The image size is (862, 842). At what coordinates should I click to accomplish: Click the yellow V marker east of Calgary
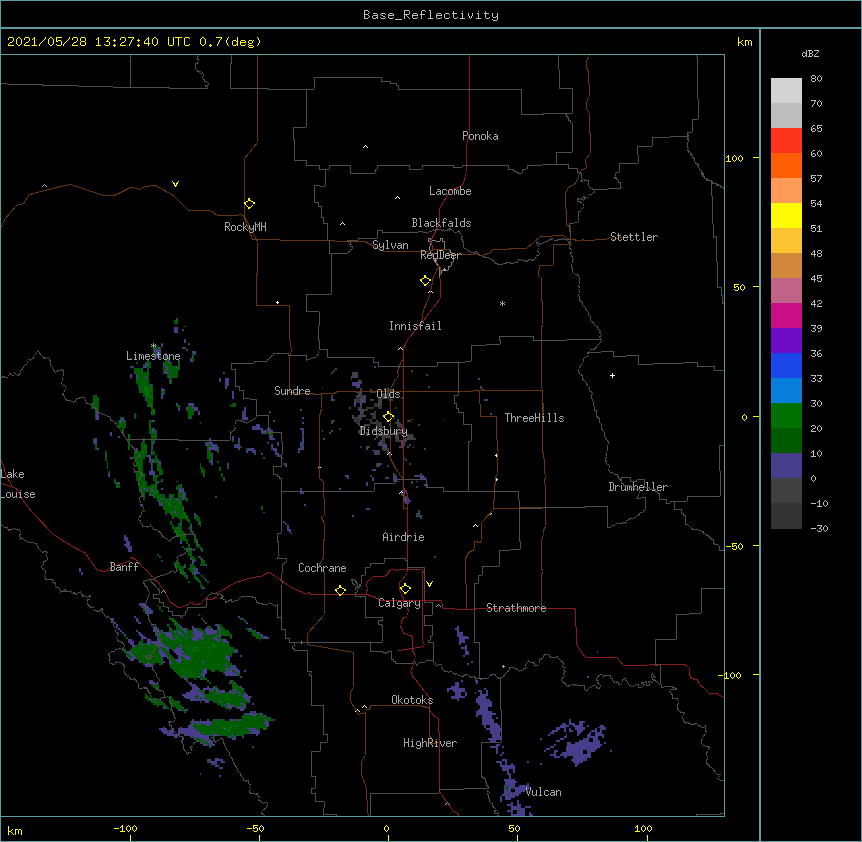coord(429,584)
